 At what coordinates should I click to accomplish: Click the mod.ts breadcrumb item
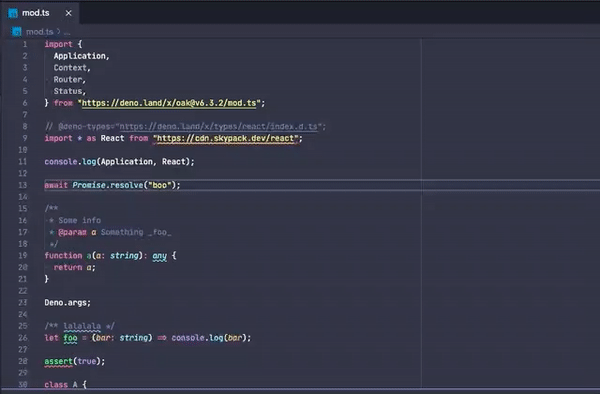pyautogui.click(x=39, y=32)
